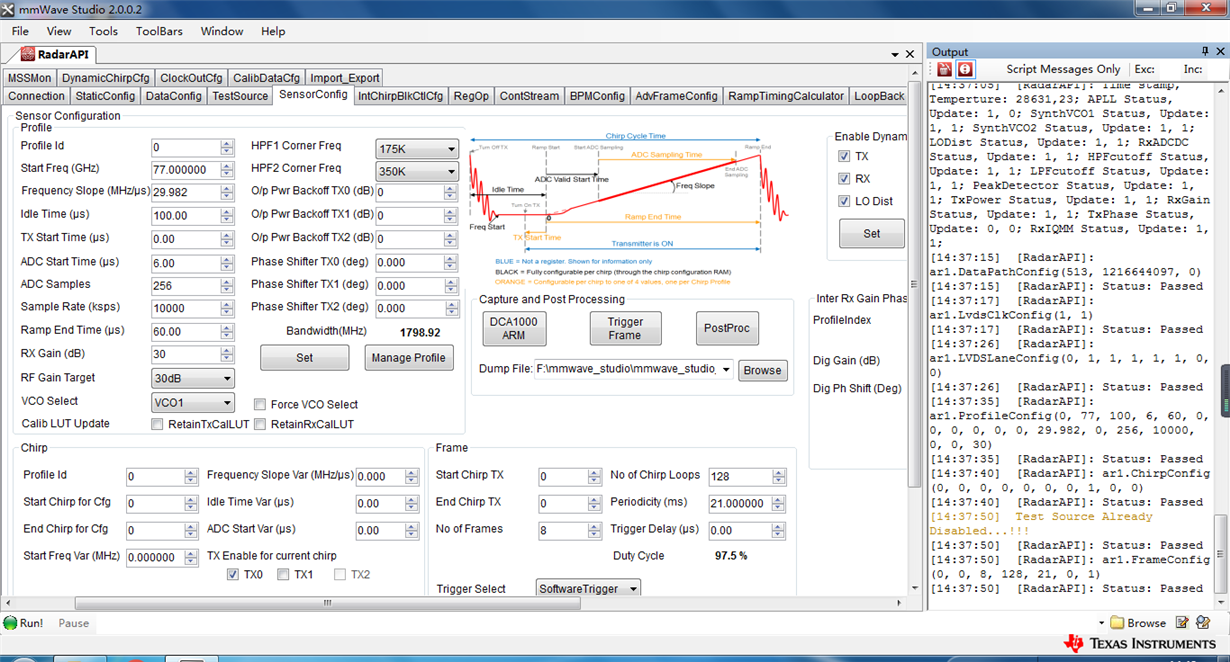Open the ToolBars menu
The image size is (1230, 662).
159,31
